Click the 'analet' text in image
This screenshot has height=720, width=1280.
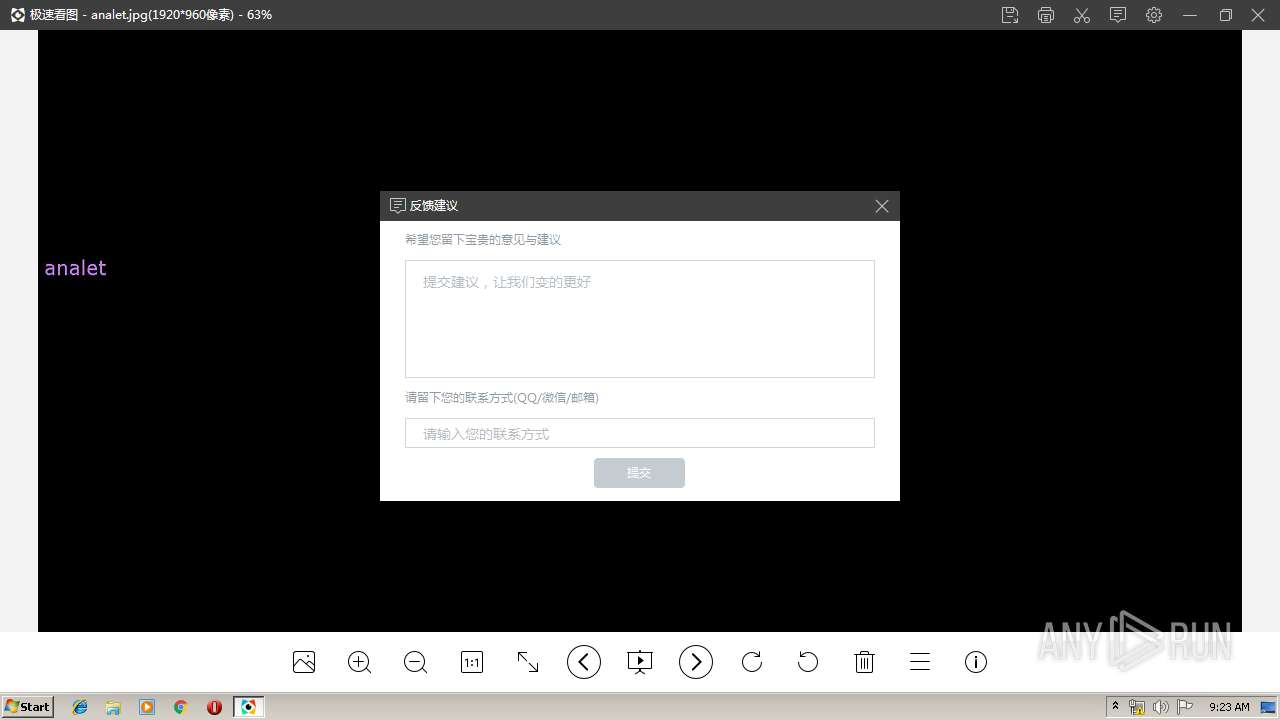click(75, 268)
